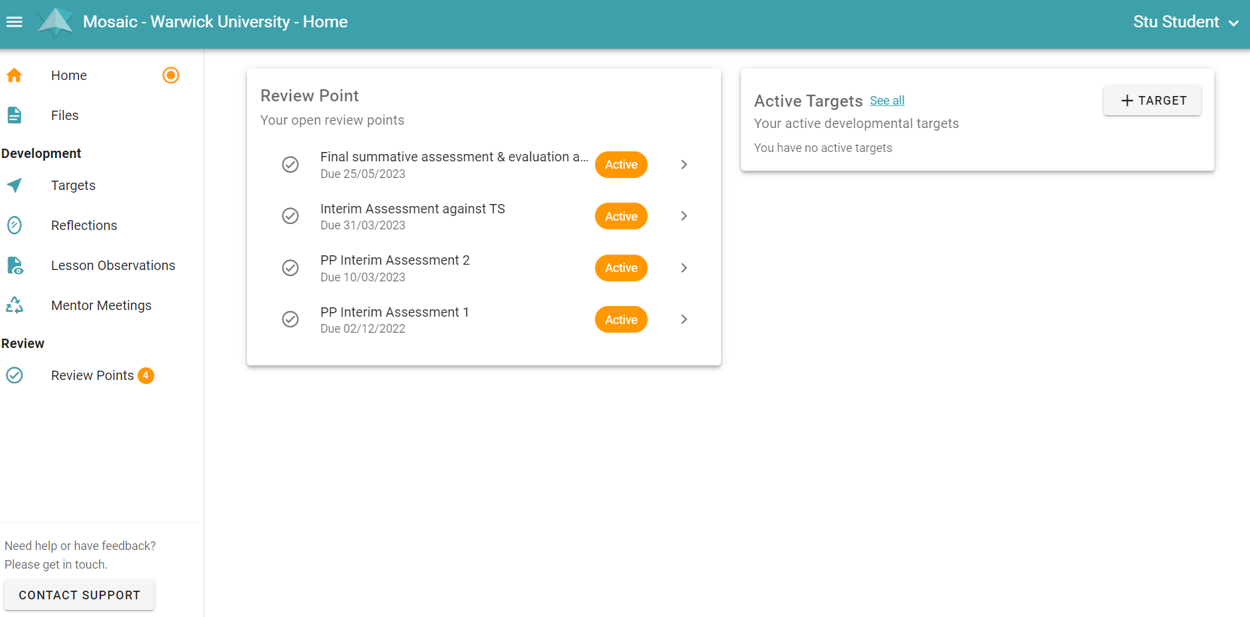This screenshot has height=617, width=1250.
Task: Click the add TARGET button
Action: coord(1152,100)
